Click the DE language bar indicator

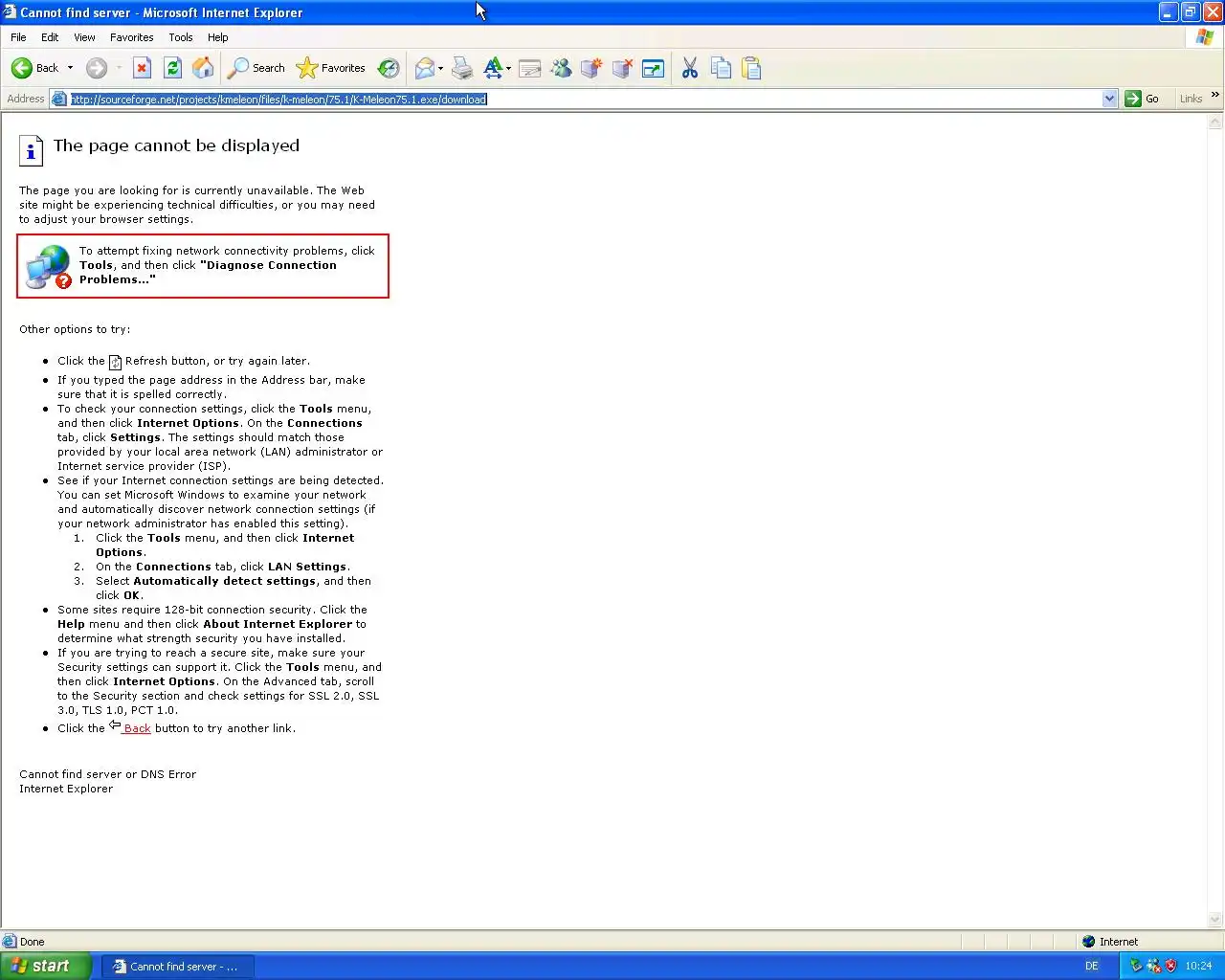tap(1092, 966)
